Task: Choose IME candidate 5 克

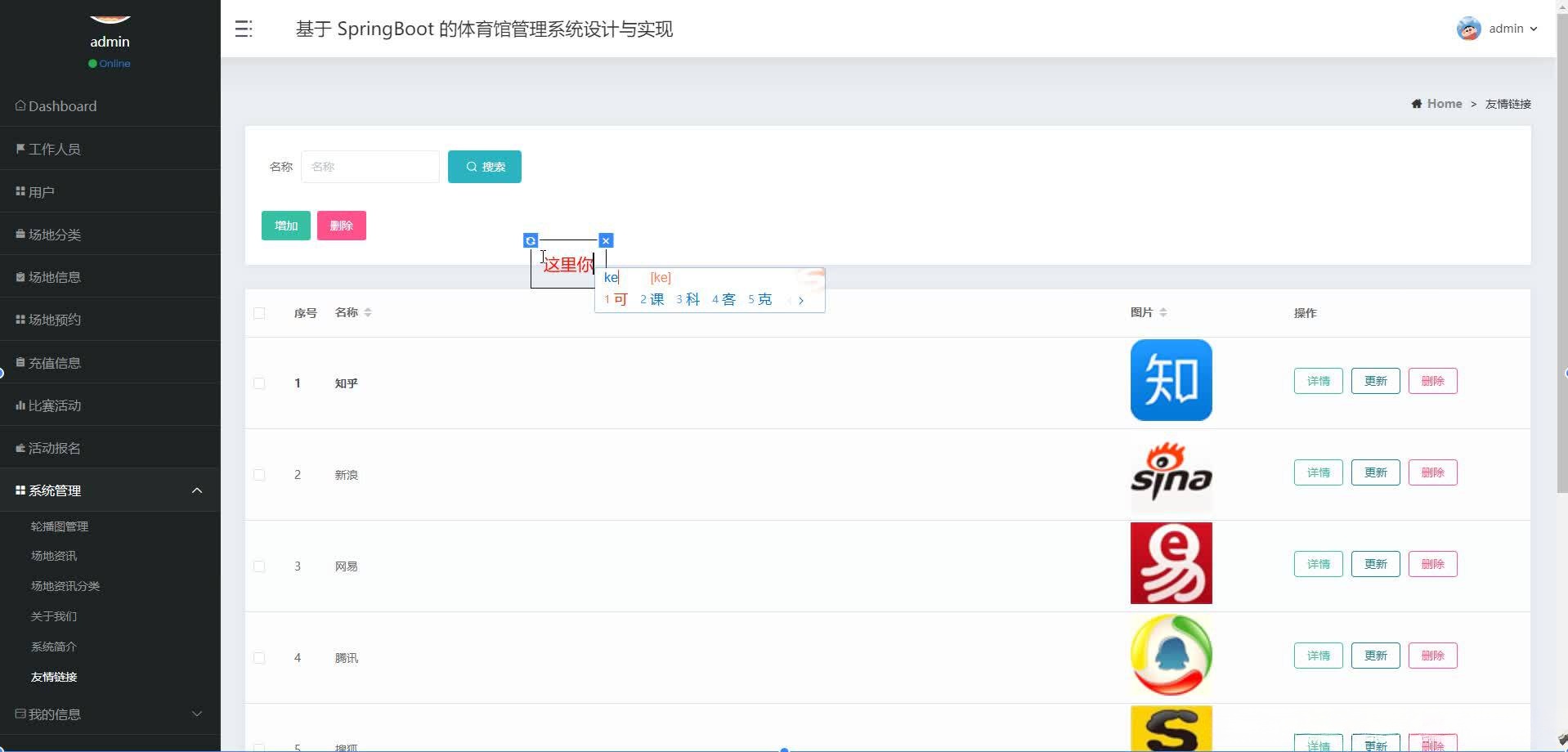Action: pos(760,299)
